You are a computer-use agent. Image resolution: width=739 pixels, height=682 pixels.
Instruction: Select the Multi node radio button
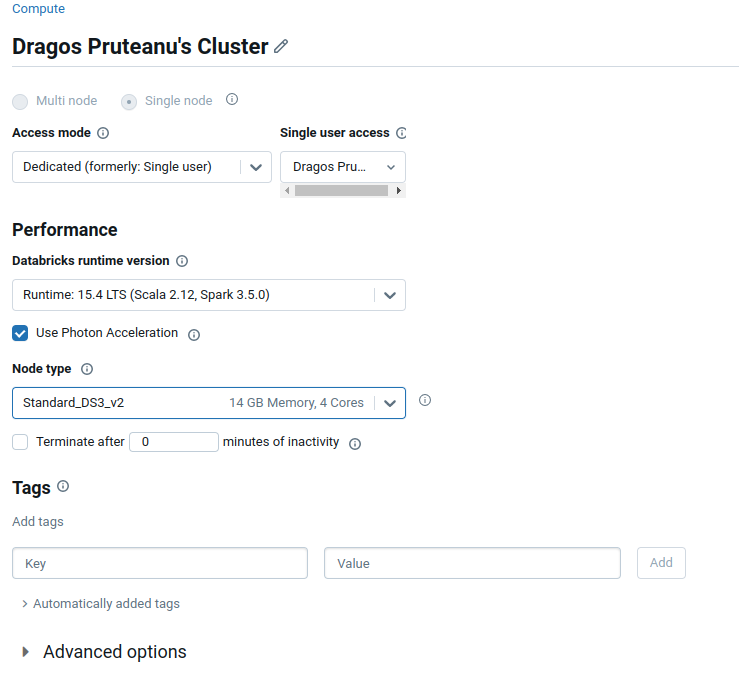[20, 101]
